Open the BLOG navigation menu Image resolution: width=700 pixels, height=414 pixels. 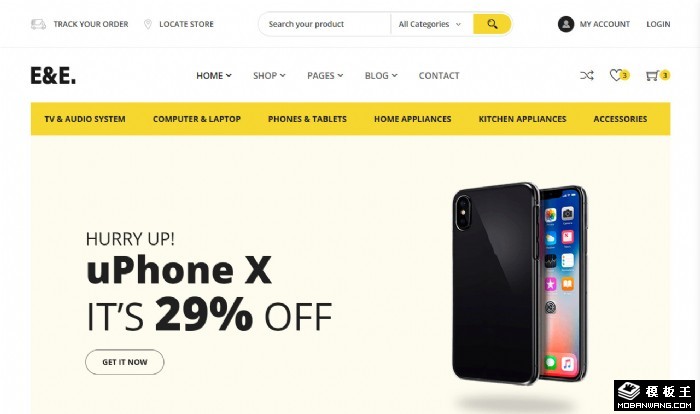pyautogui.click(x=381, y=75)
